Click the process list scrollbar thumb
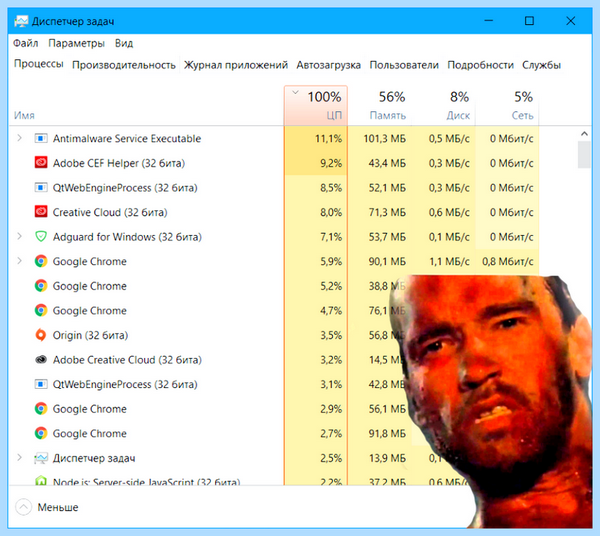 coord(584,154)
